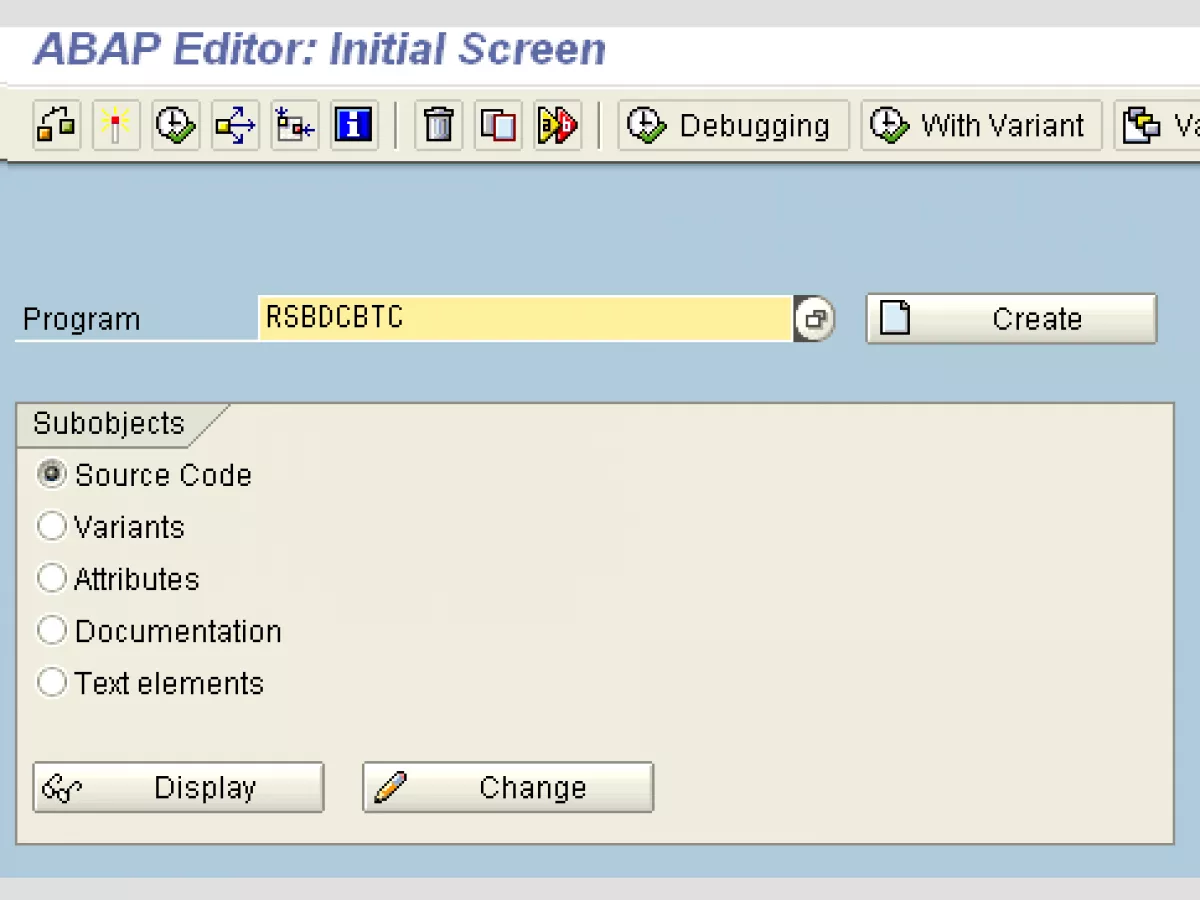Select the Text elements radio button
The image size is (1200, 900).
(x=51, y=683)
